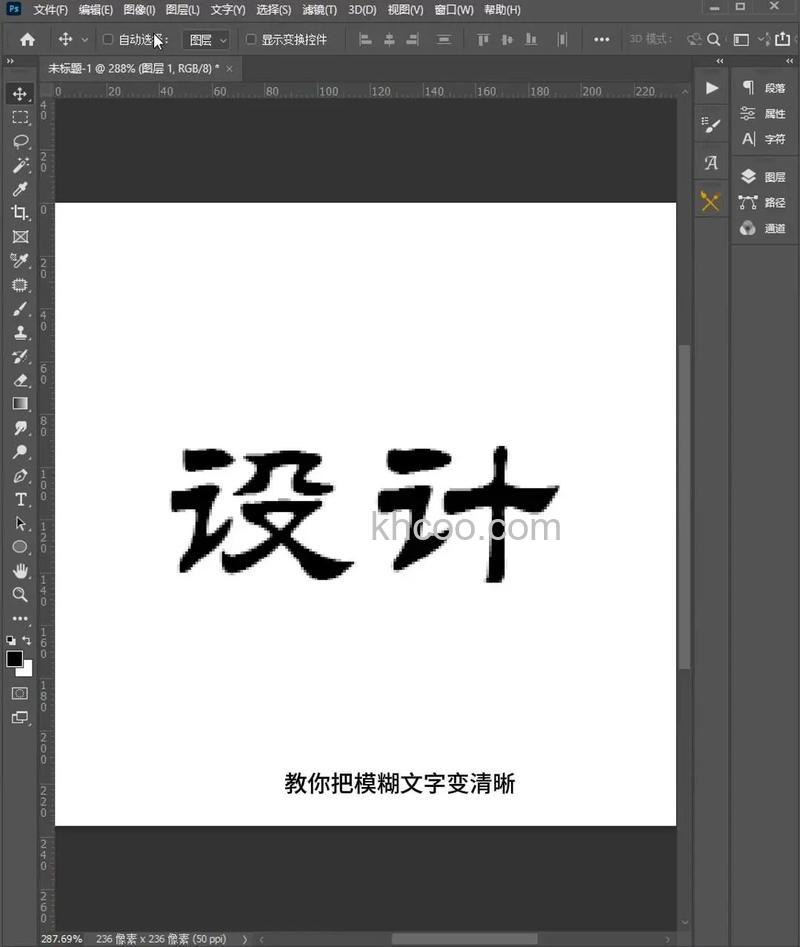Screen dimensions: 800x947
Task: Enable the 自动选择 checkbox
Action: tap(107, 40)
